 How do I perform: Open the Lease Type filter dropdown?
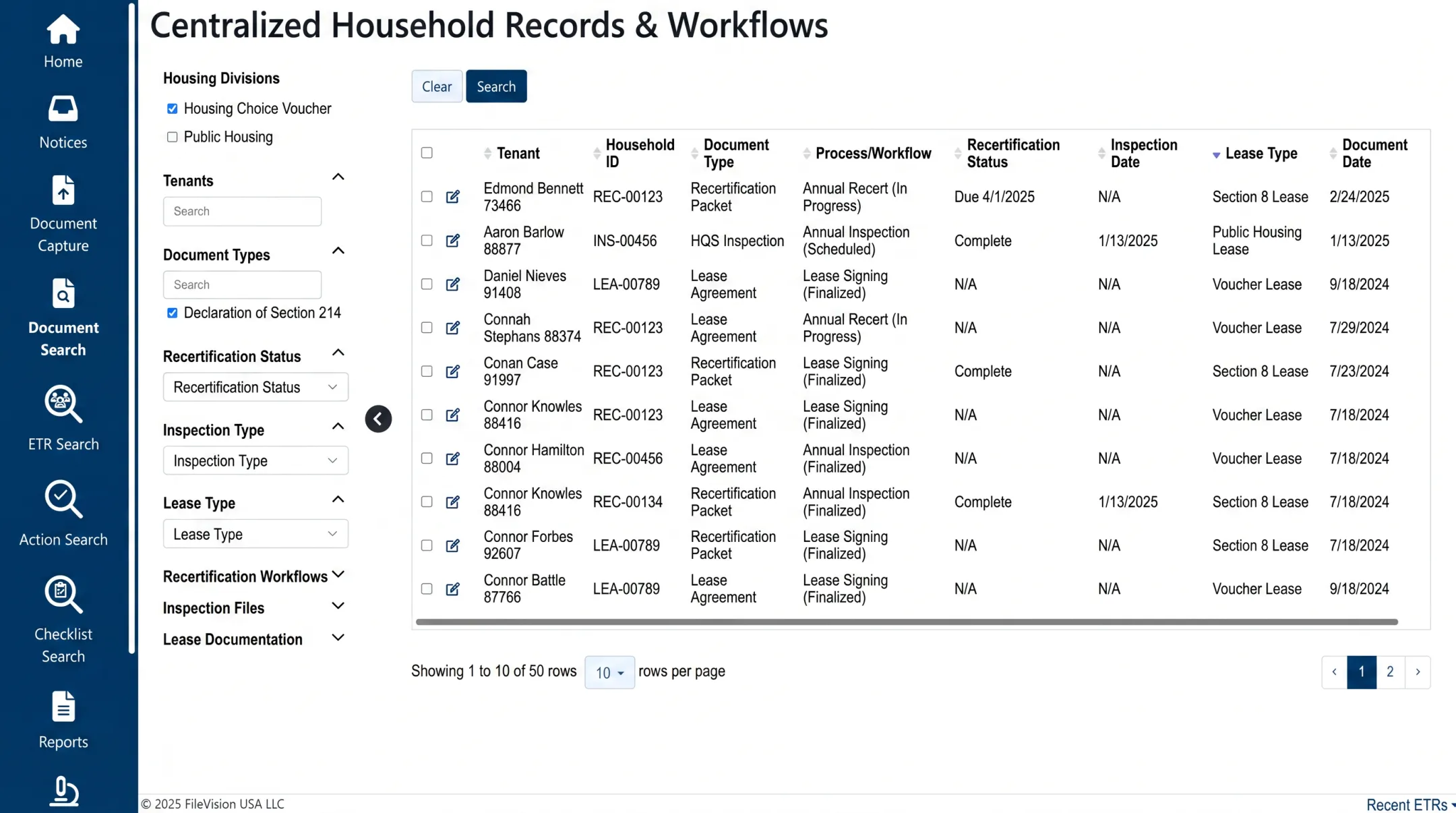255,534
